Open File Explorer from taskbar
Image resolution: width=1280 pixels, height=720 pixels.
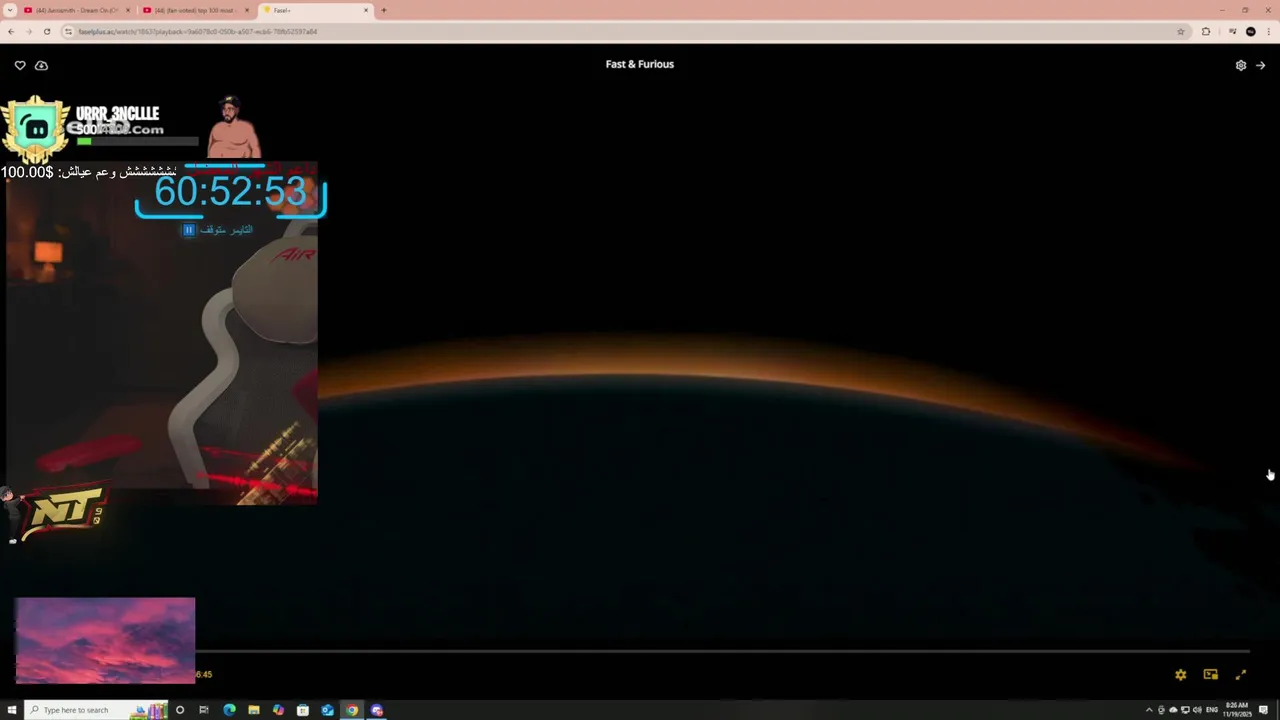click(254, 710)
